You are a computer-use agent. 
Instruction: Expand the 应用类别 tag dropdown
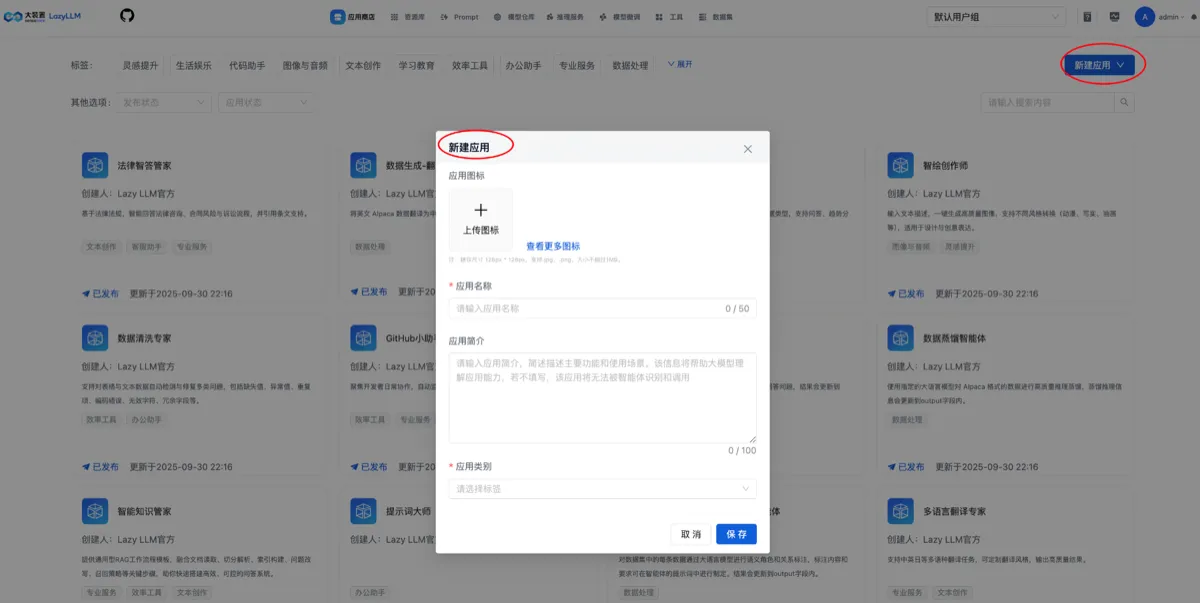(x=602, y=489)
